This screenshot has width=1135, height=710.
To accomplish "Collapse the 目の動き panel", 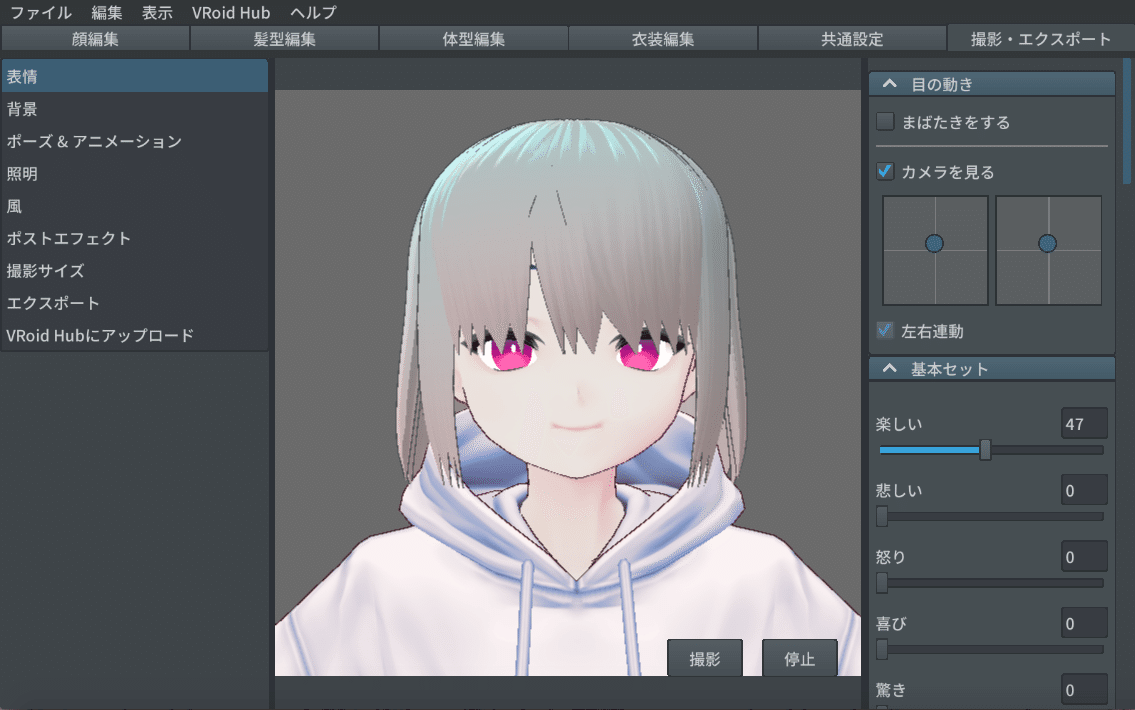I will pyautogui.click(x=889, y=84).
